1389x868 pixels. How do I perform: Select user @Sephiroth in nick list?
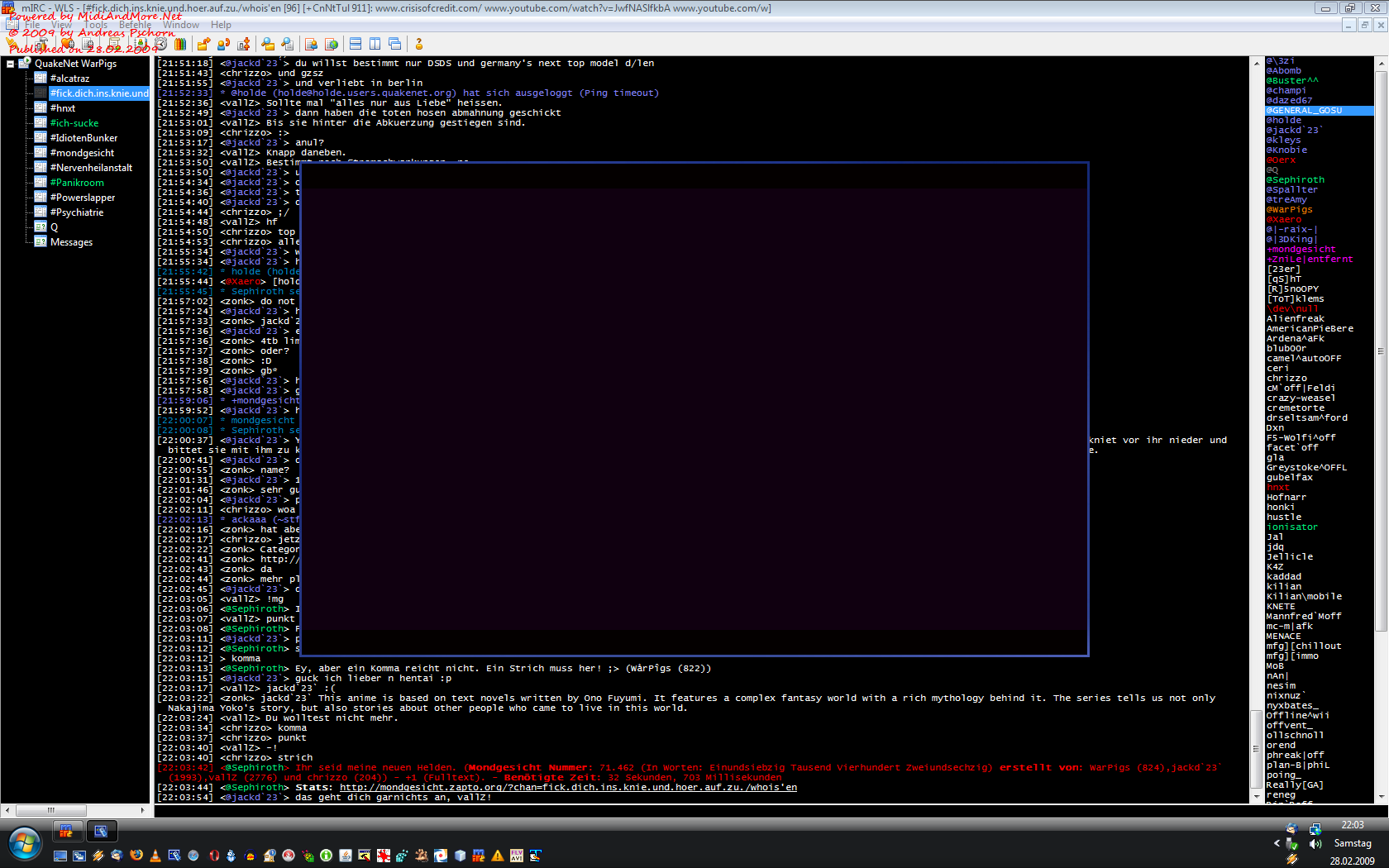point(1296,180)
